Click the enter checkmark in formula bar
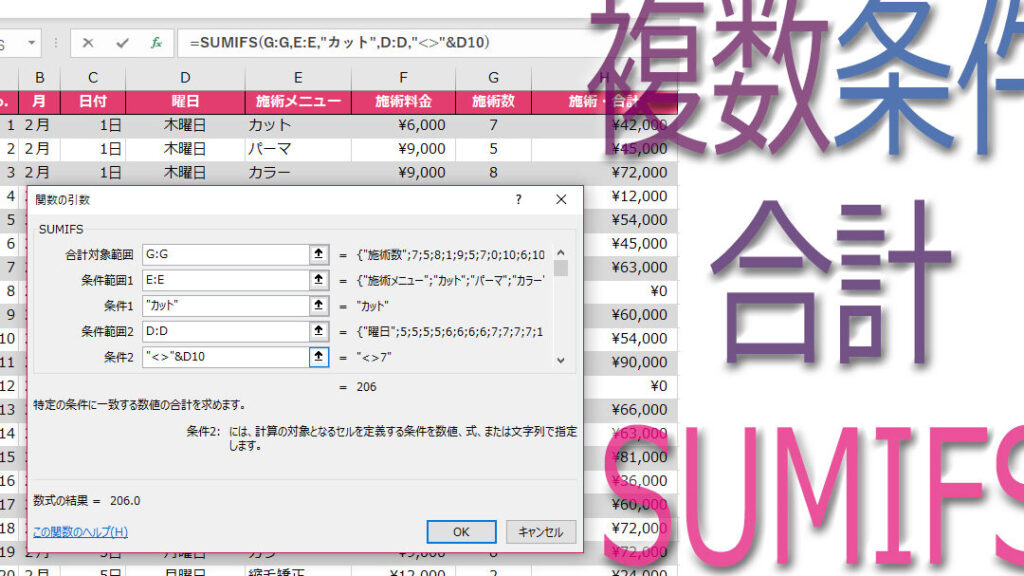1024x576 pixels. tap(122, 43)
